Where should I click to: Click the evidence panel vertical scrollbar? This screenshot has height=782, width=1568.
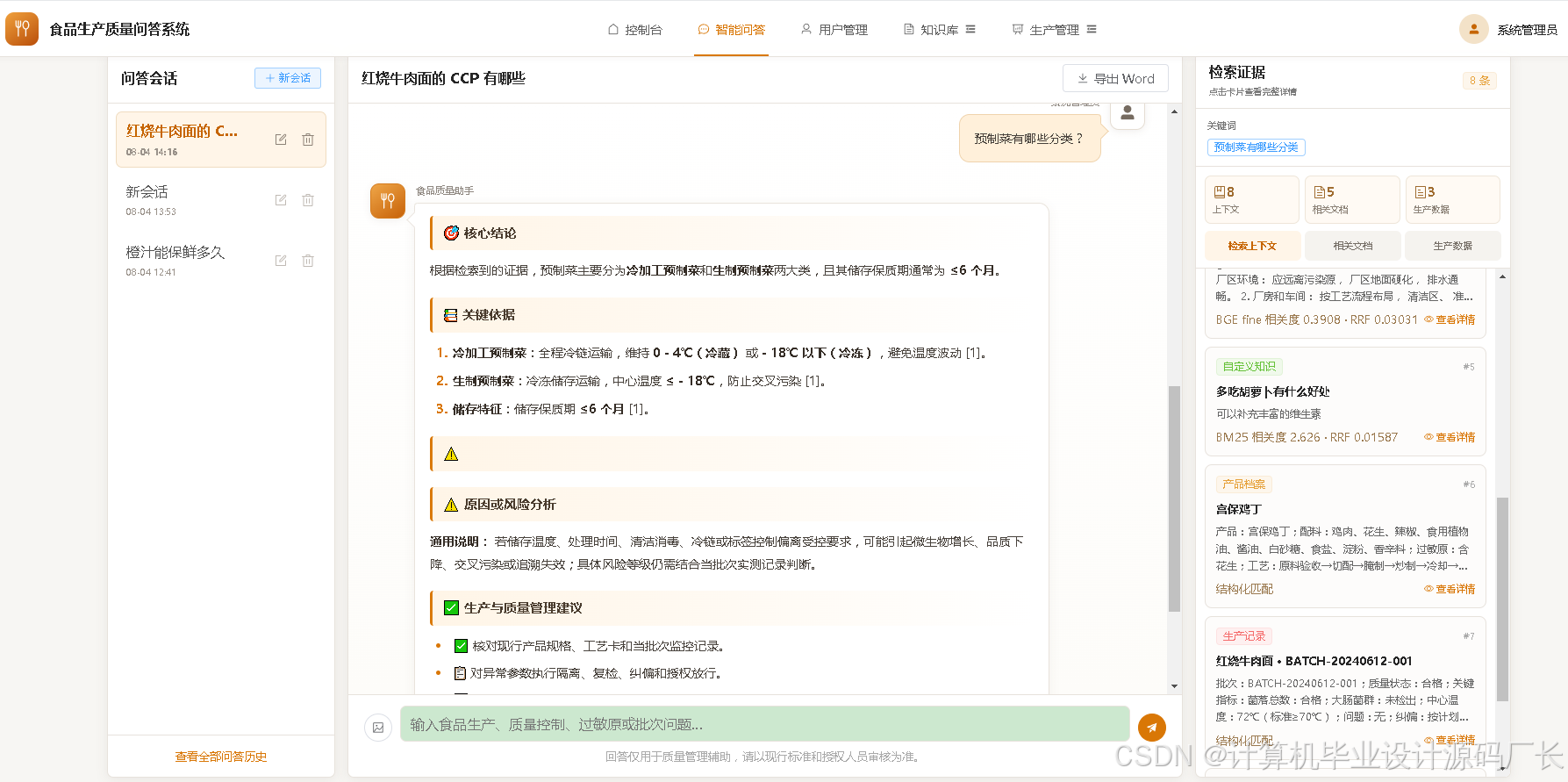(1502, 599)
